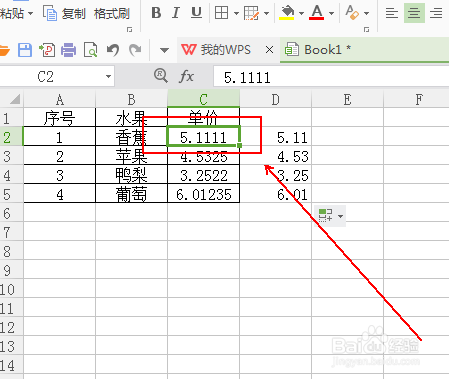
Task: Select cell with value 5.1111
Action: pos(203,137)
